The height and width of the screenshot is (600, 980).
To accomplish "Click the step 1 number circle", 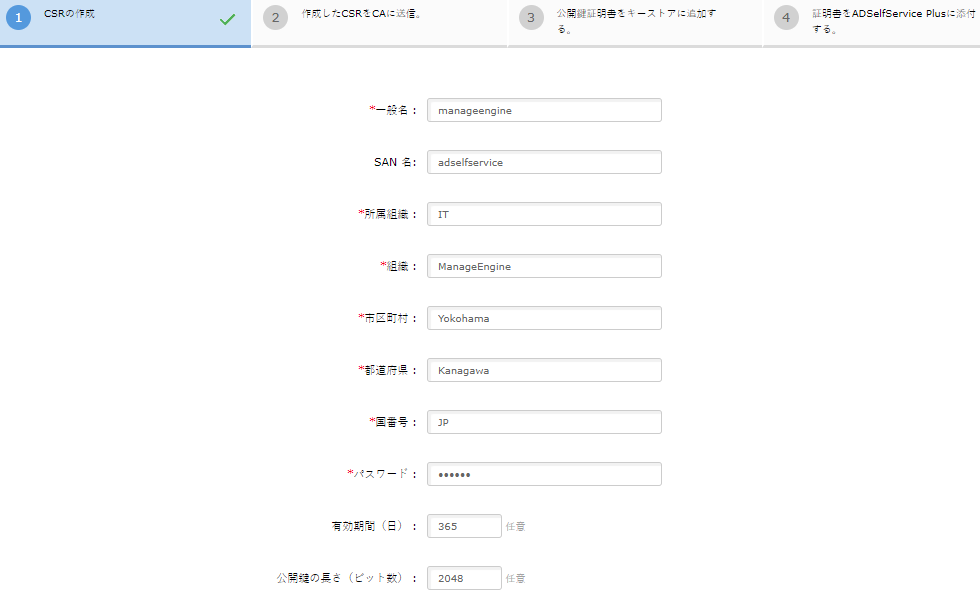I will click(18, 18).
